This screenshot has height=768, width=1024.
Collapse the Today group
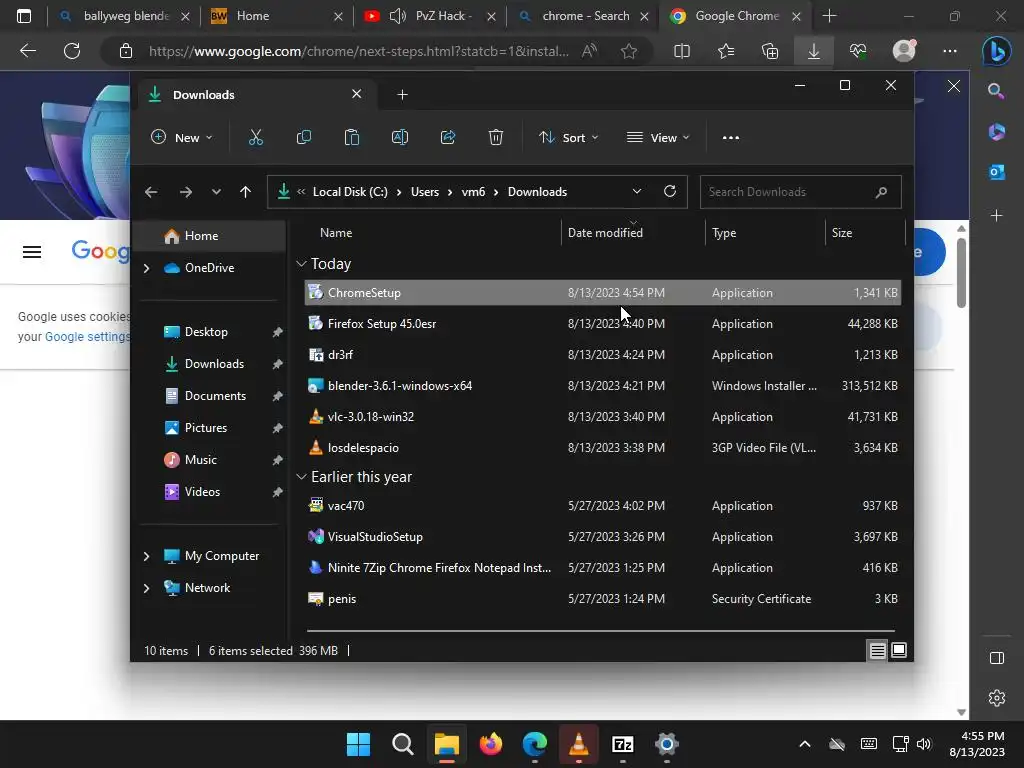[x=301, y=264]
